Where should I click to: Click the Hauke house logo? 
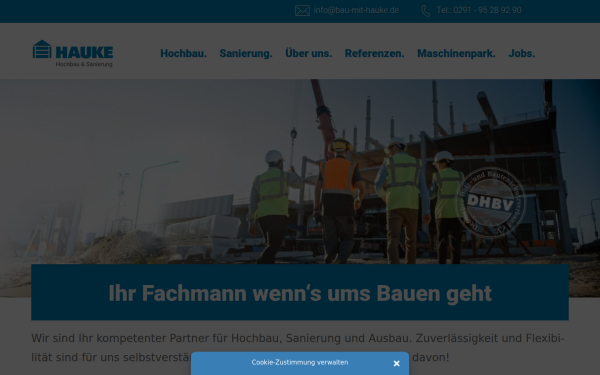(73, 53)
